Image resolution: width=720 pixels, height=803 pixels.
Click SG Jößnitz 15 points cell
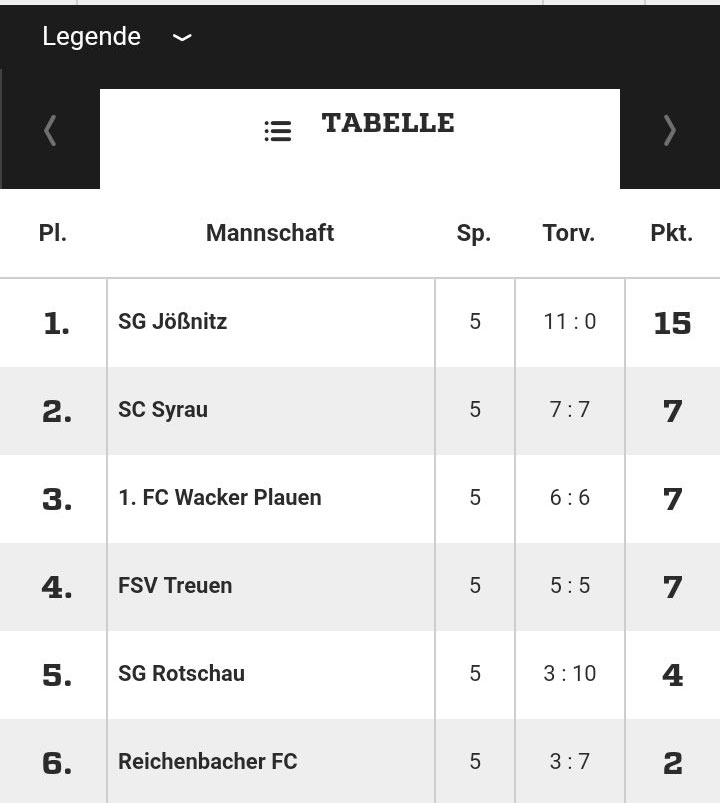672,323
